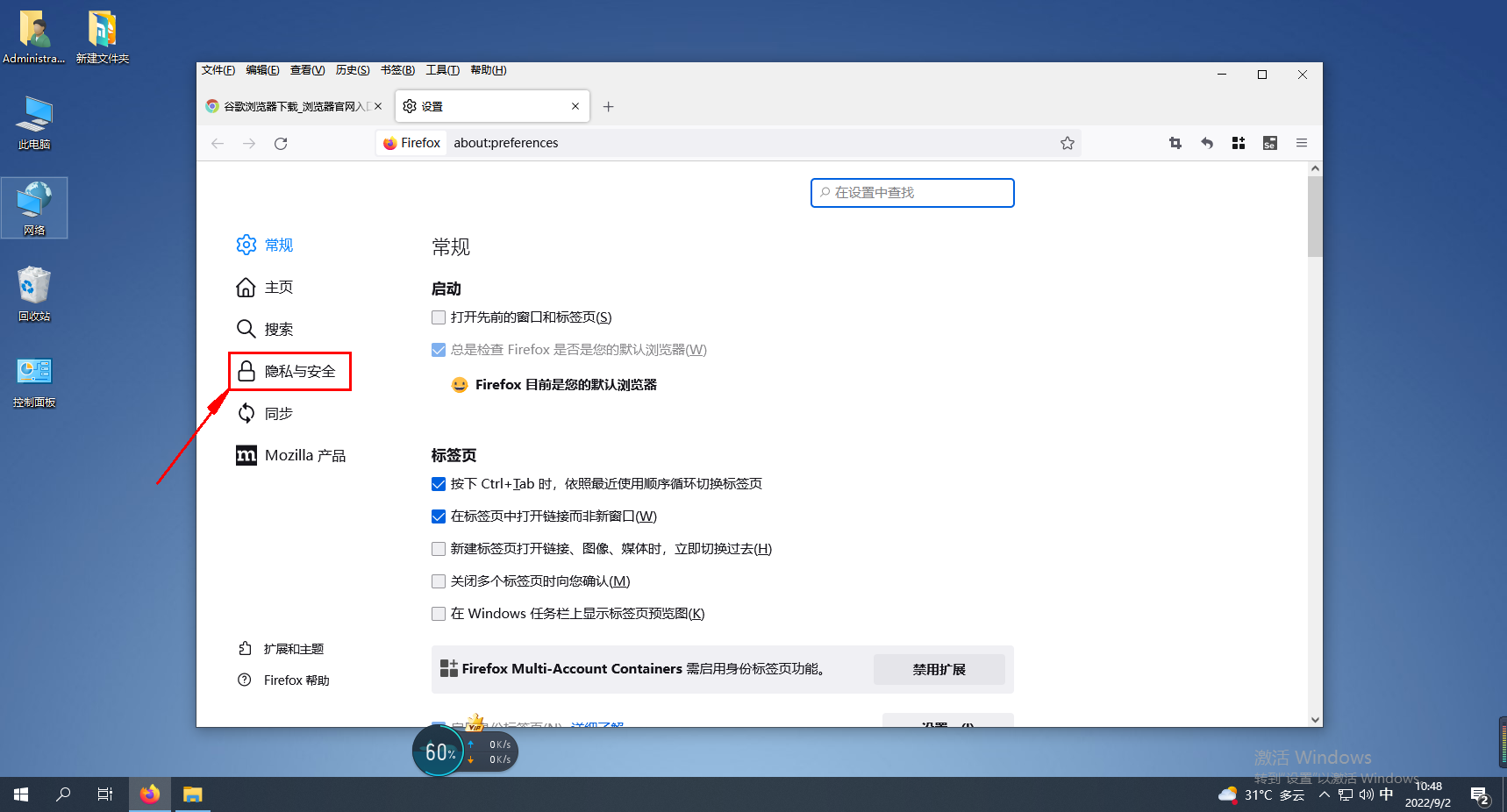1507x812 pixels.
Task: Open the 帮助(H) menu
Action: (489, 70)
